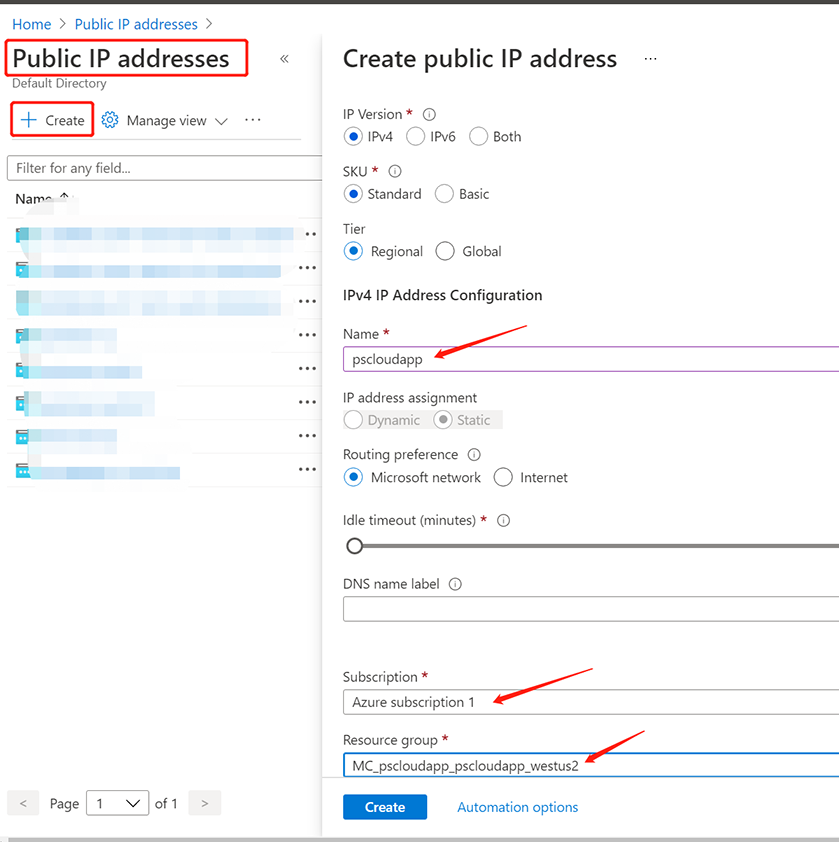This screenshot has width=839, height=842.
Task: Click the Routing preference info icon
Action: click(x=474, y=455)
